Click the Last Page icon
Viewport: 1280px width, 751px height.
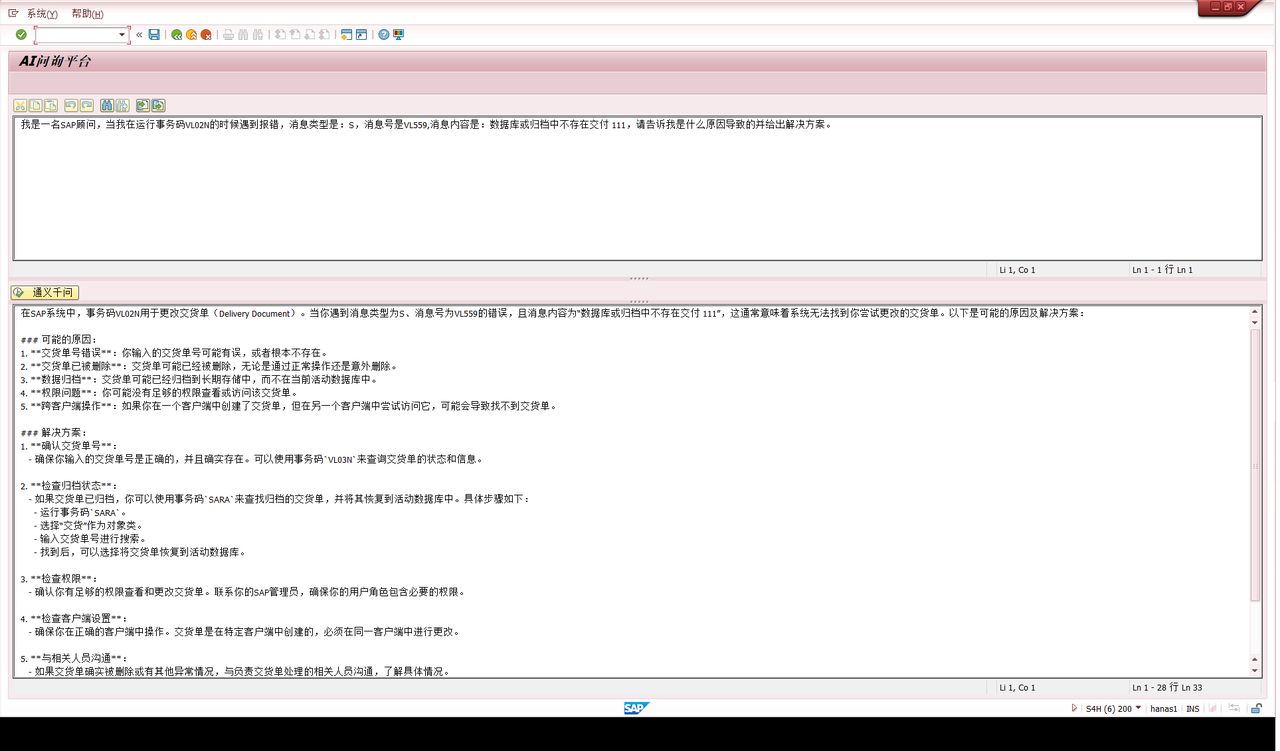click(x=324, y=34)
